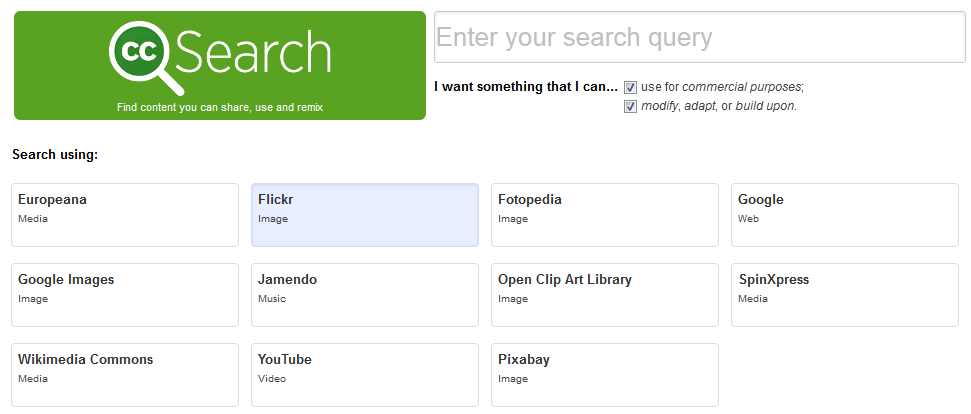Choose Jamendo for music search
The width and height of the screenshot is (971, 414).
[365, 295]
